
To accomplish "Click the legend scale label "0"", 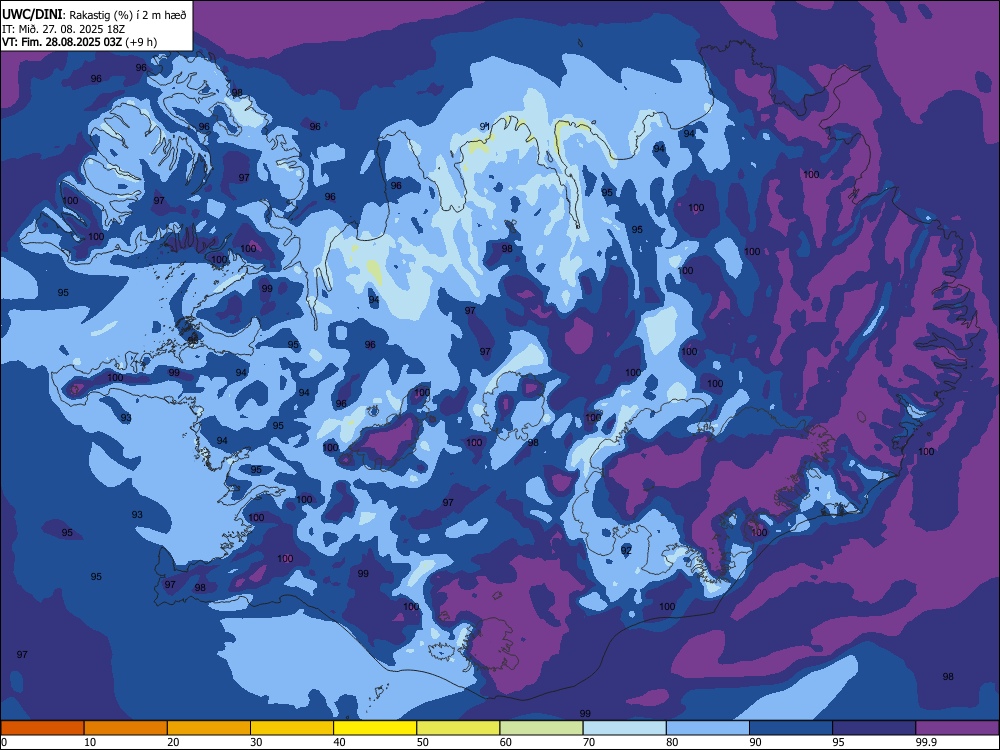I will click(x=4, y=742).
